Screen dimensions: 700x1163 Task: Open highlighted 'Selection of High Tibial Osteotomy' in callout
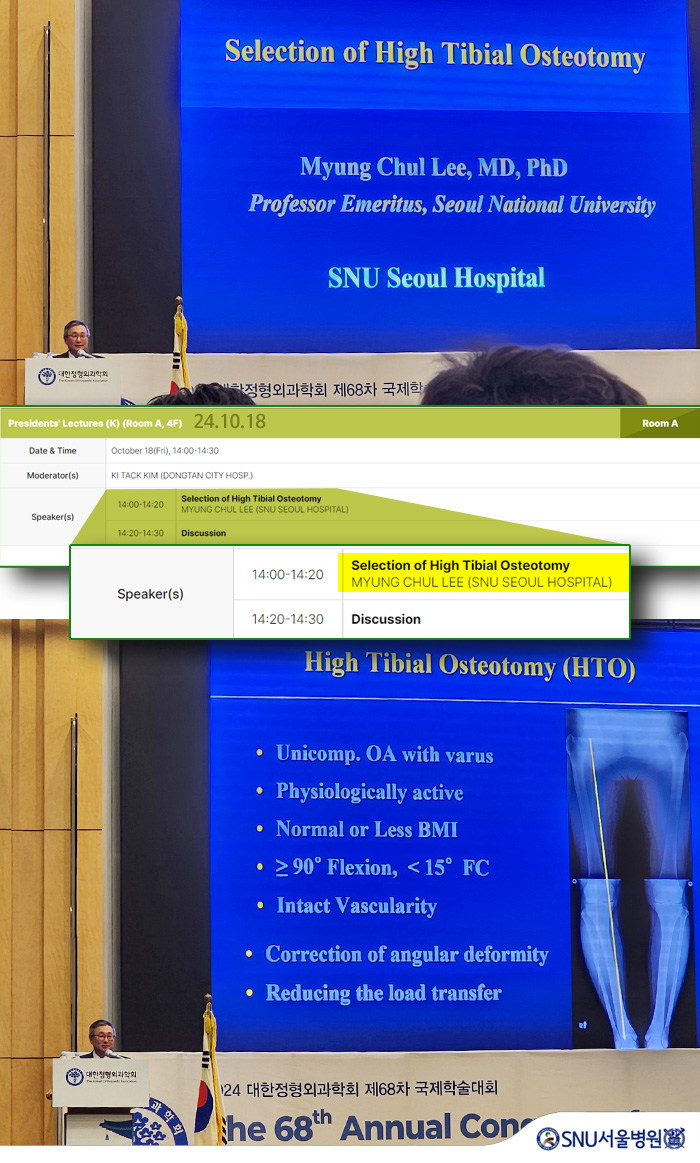460,566
